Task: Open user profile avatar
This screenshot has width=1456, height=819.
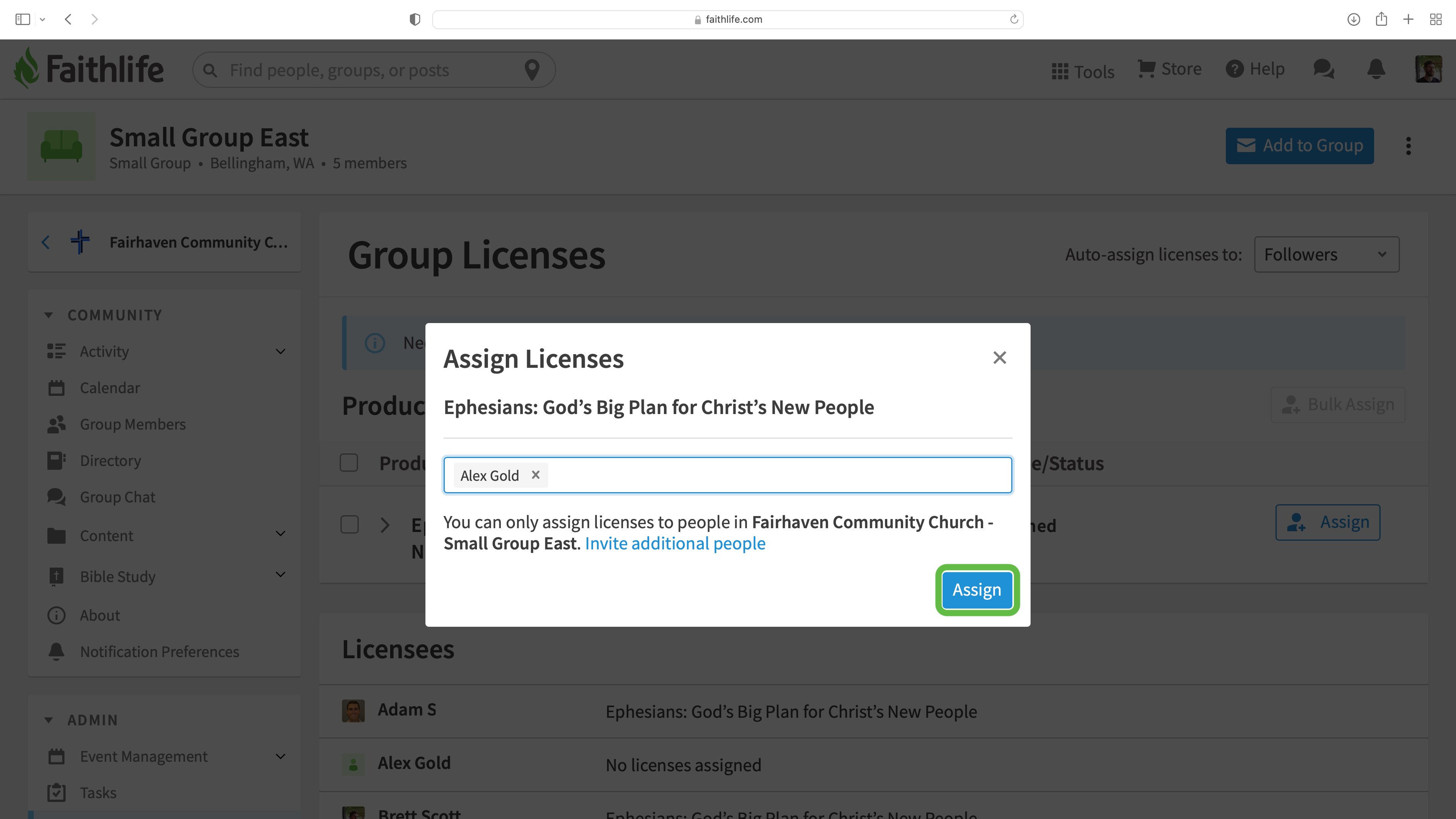Action: pos(1428,69)
